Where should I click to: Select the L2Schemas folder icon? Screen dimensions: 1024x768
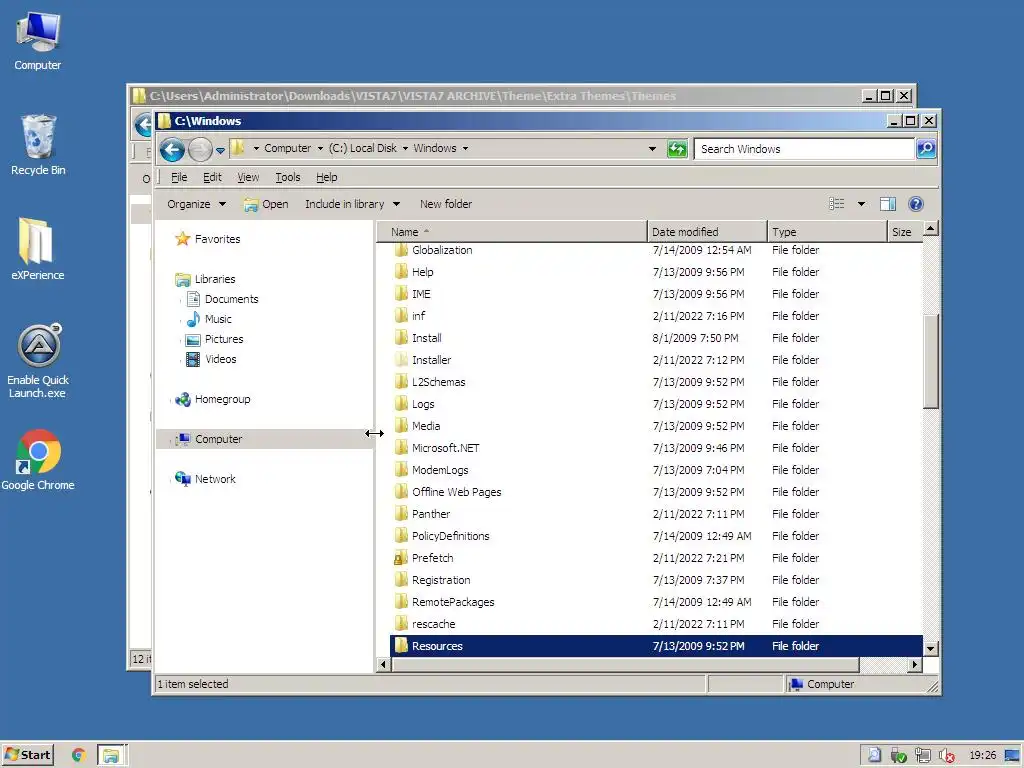402,382
